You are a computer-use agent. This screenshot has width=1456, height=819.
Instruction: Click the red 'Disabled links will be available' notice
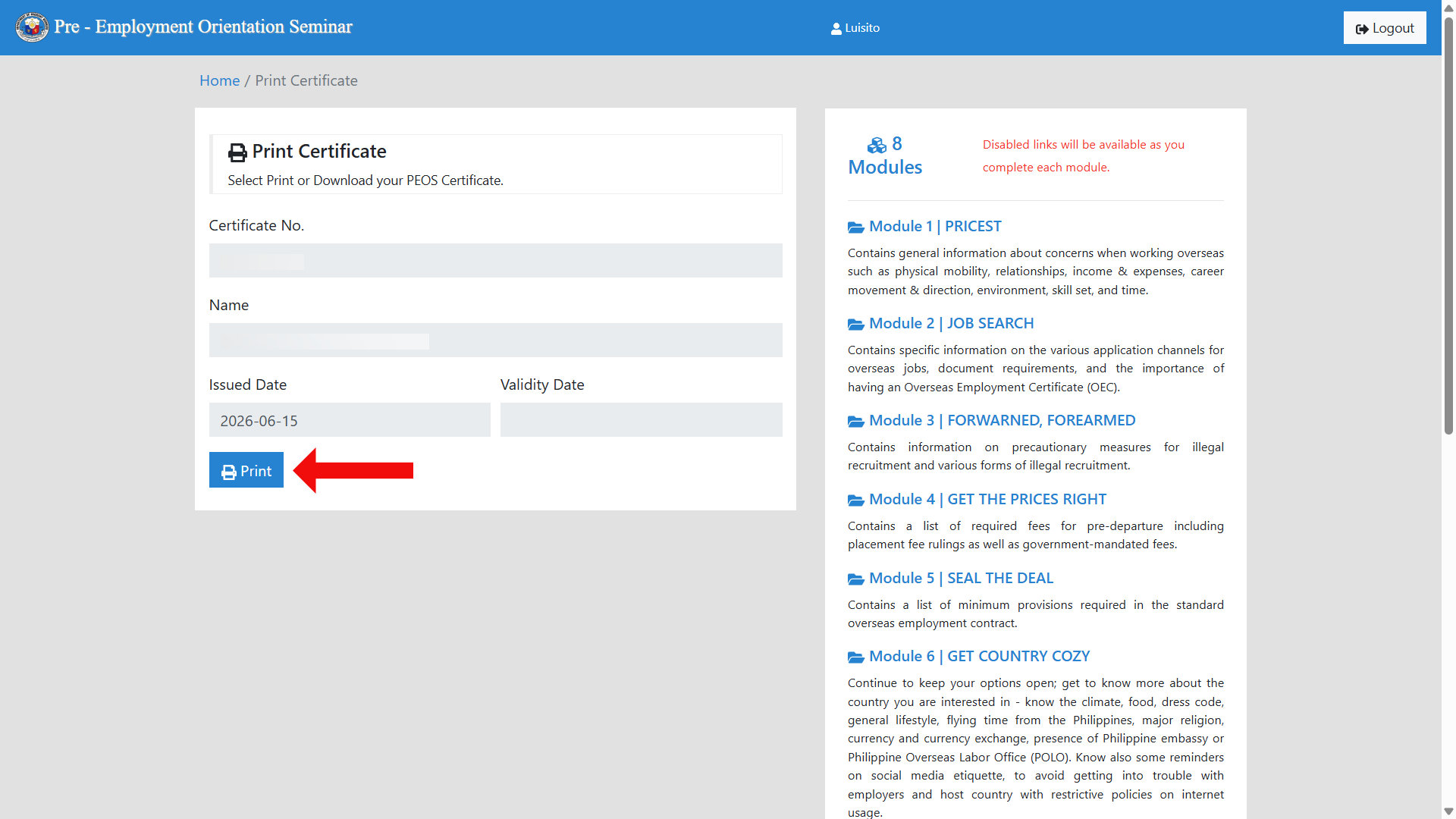1084,155
